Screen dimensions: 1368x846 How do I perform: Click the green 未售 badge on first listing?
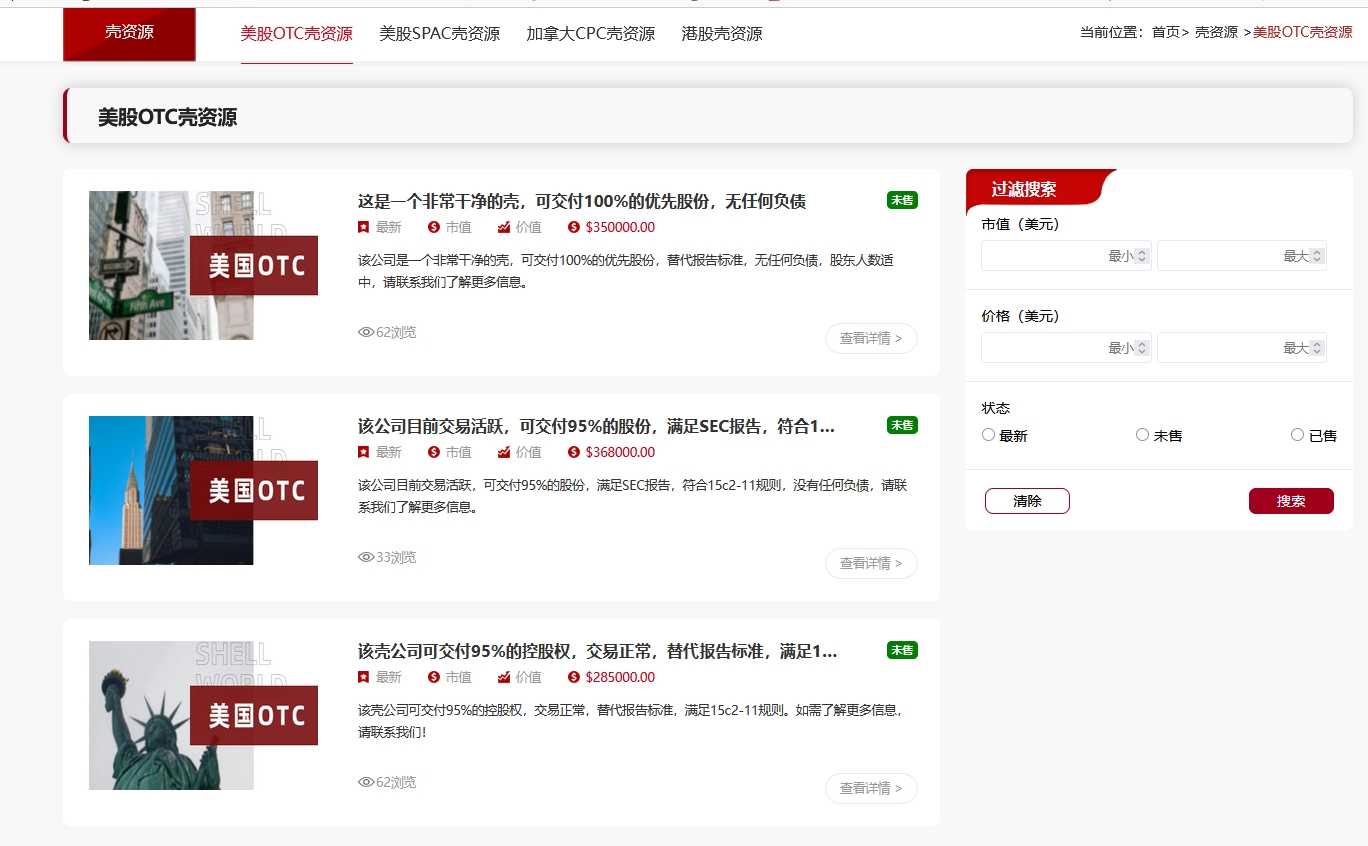click(x=902, y=200)
